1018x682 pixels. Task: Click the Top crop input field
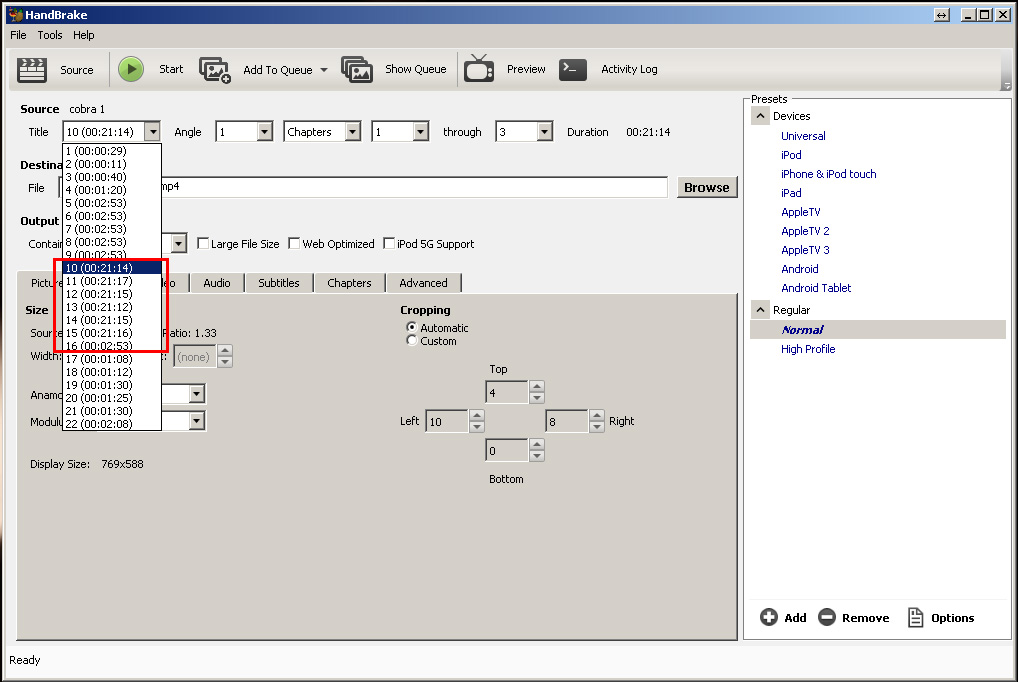[x=506, y=392]
